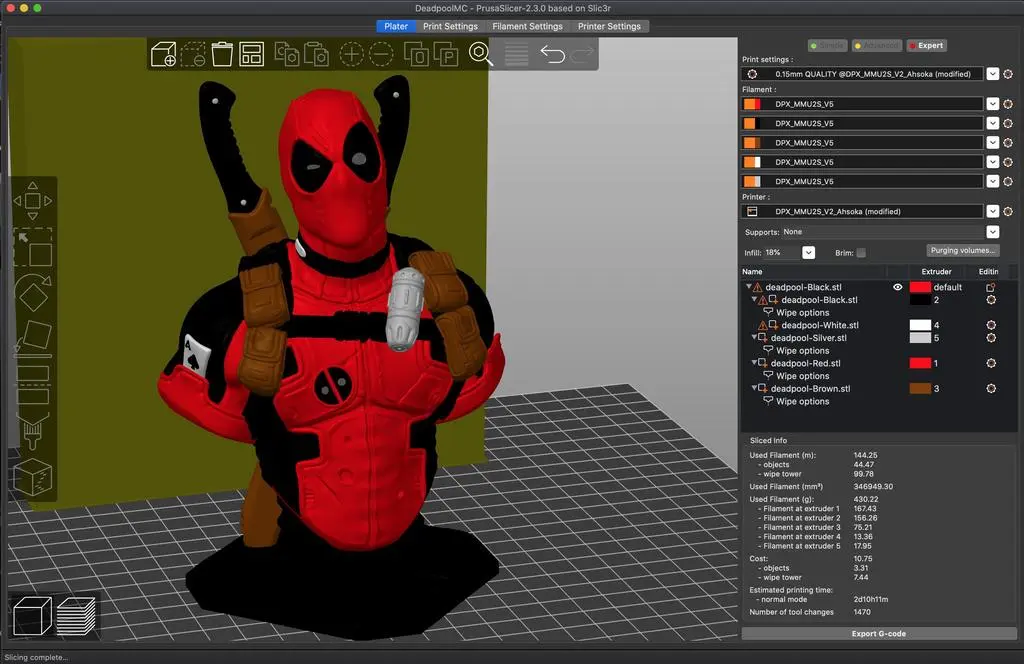The height and width of the screenshot is (664, 1024).
Task: Undo the last action with the arrow icon
Action: pos(552,54)
